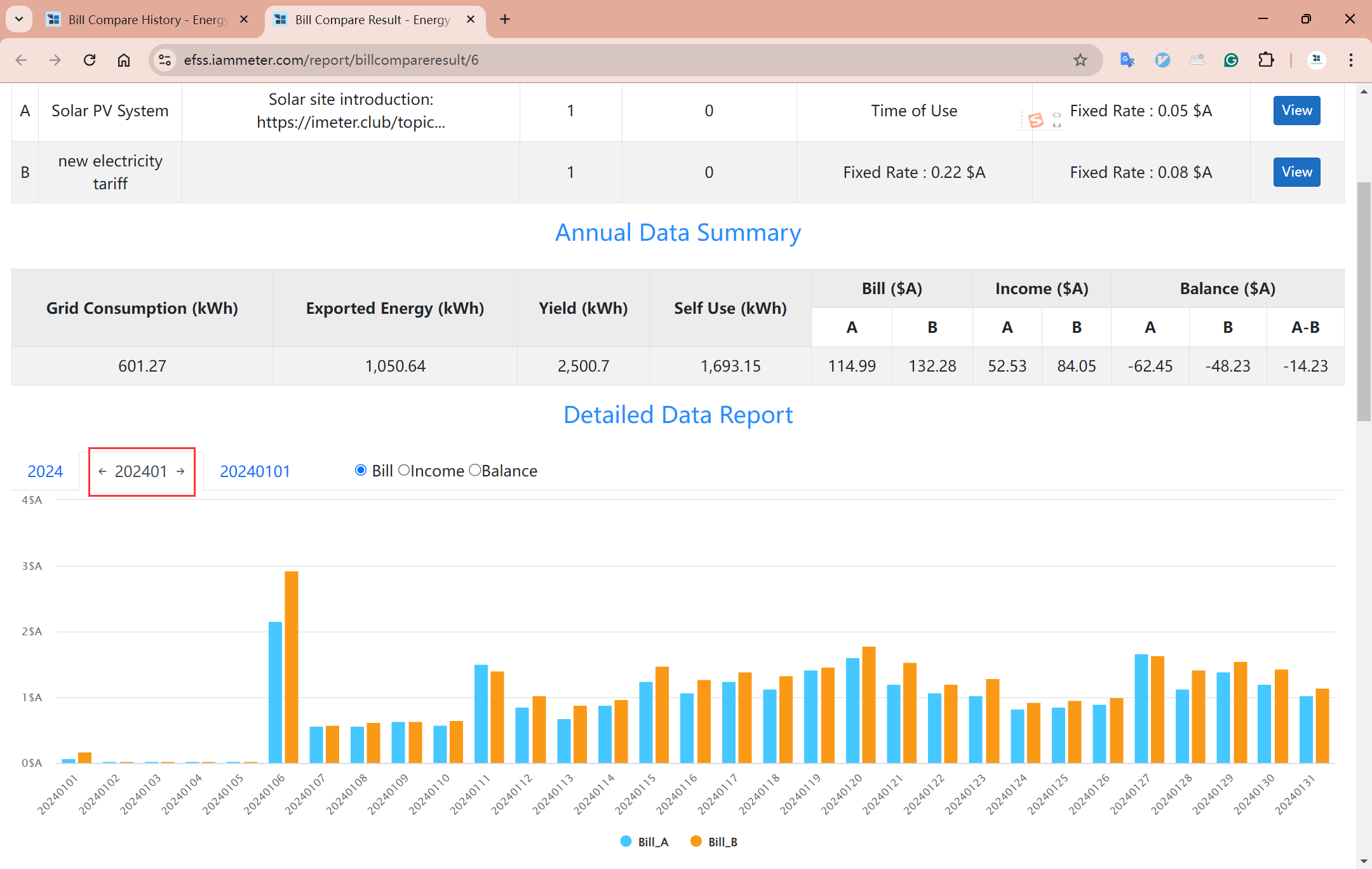
Task: Click Solar site introduction link text
Action: pos(351,111)
